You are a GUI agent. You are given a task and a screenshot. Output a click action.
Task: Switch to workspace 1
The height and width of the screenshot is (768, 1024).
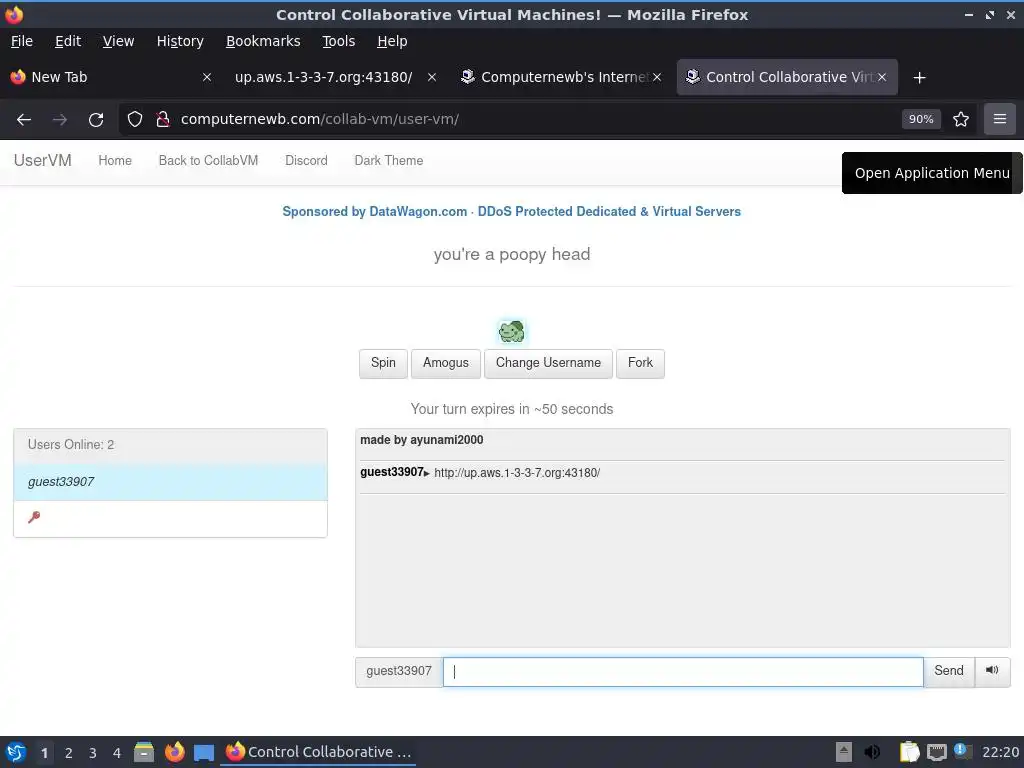(x=44, y=753)
